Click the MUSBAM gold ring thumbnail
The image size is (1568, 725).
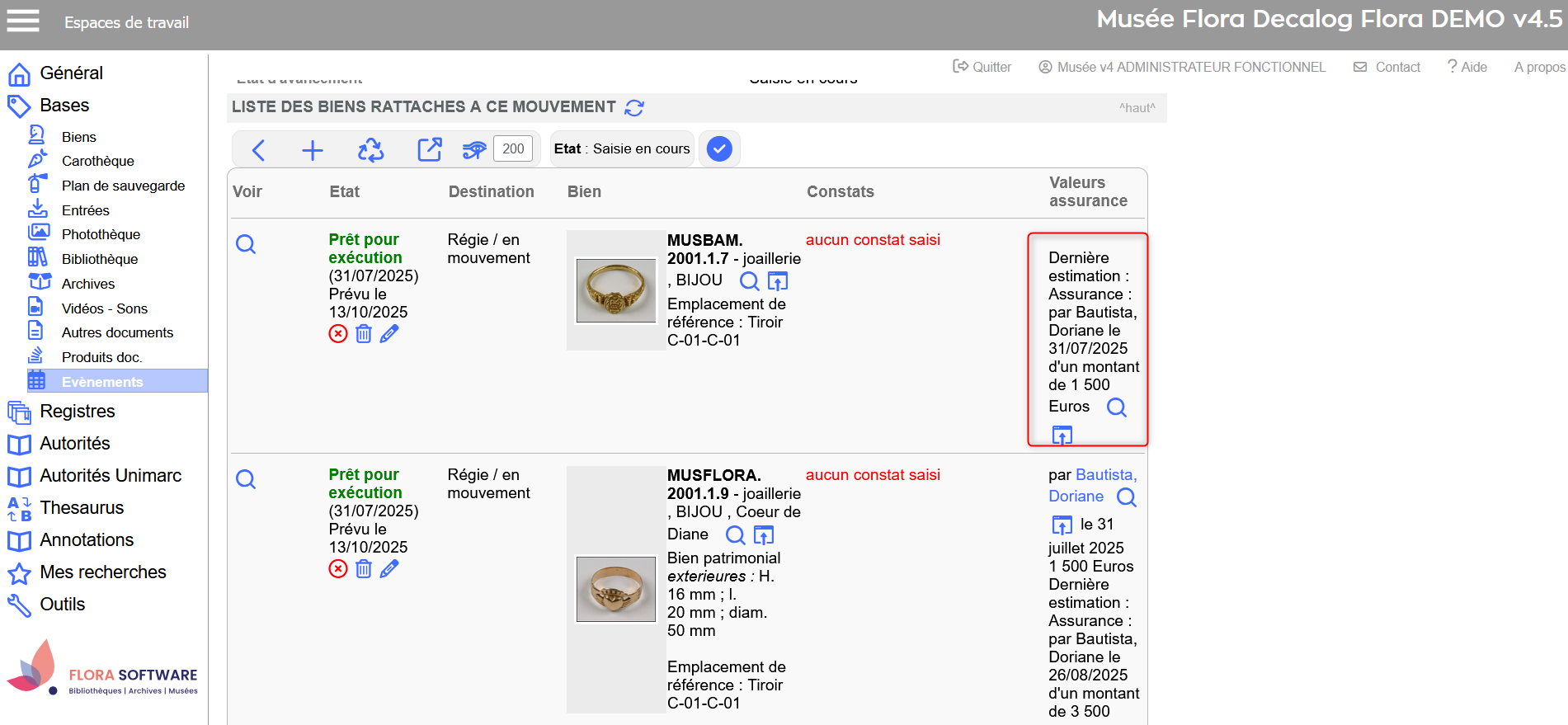point(616,290)
